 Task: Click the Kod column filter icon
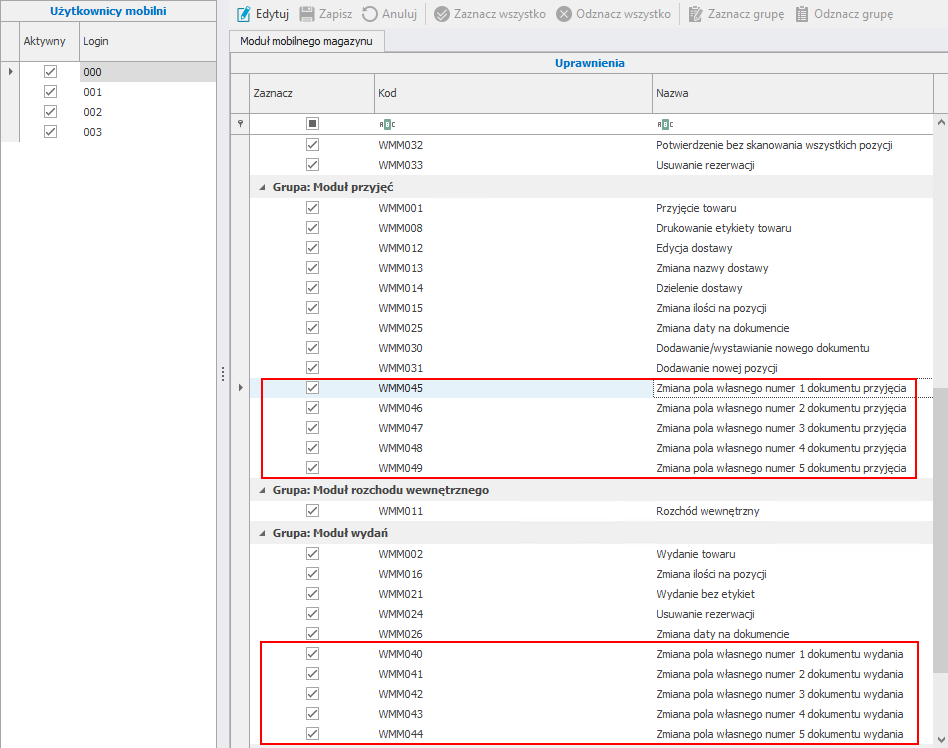[386, 124]
